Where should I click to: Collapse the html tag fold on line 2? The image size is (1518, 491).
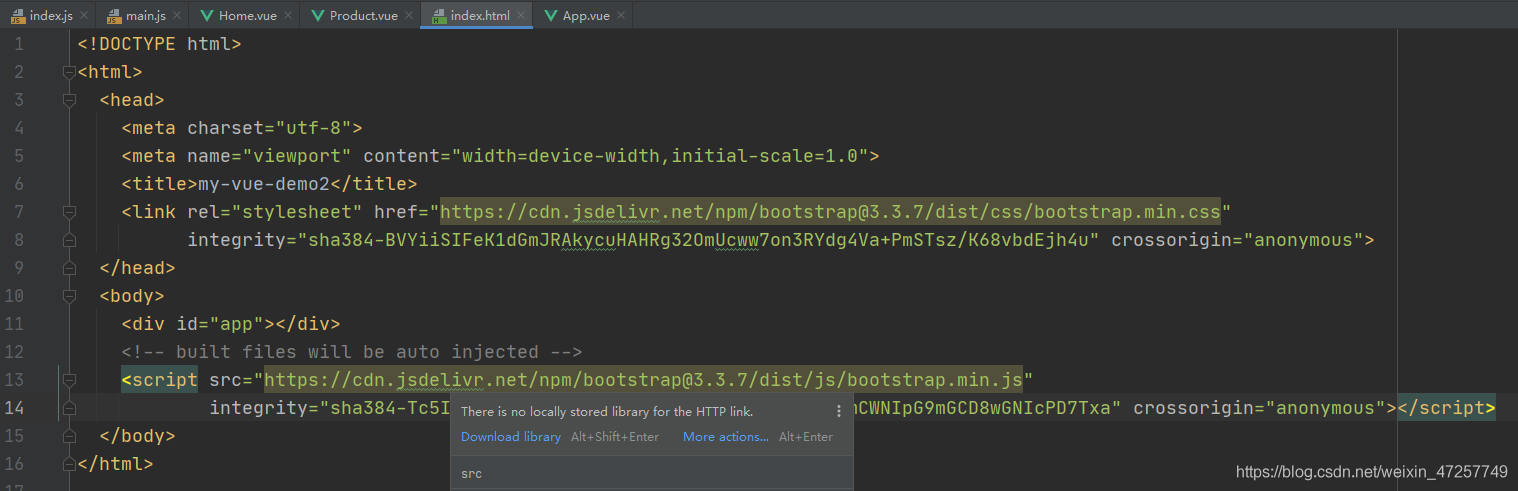tap(69, 72)
